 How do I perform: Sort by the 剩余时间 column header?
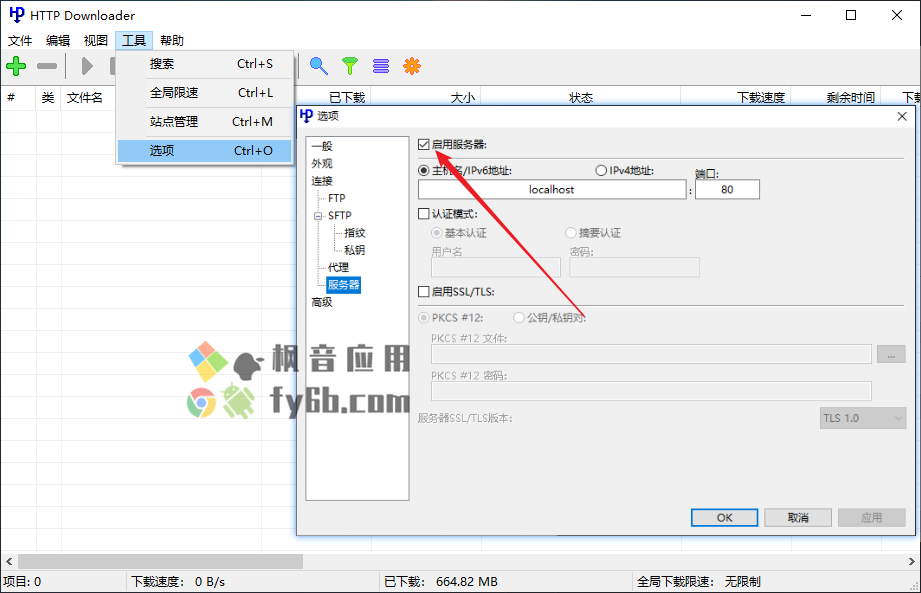click(850, 97)
